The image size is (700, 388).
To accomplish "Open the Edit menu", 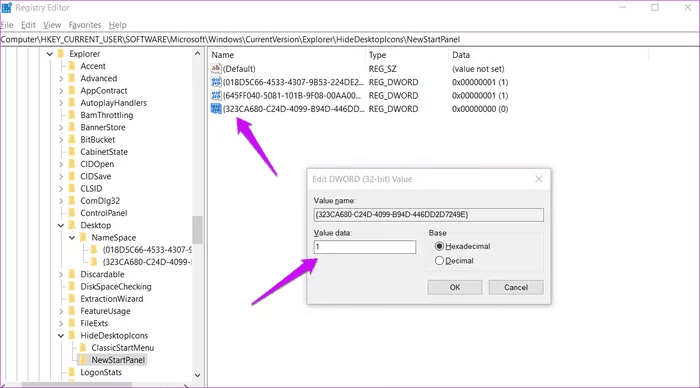I will click(28, 25).
